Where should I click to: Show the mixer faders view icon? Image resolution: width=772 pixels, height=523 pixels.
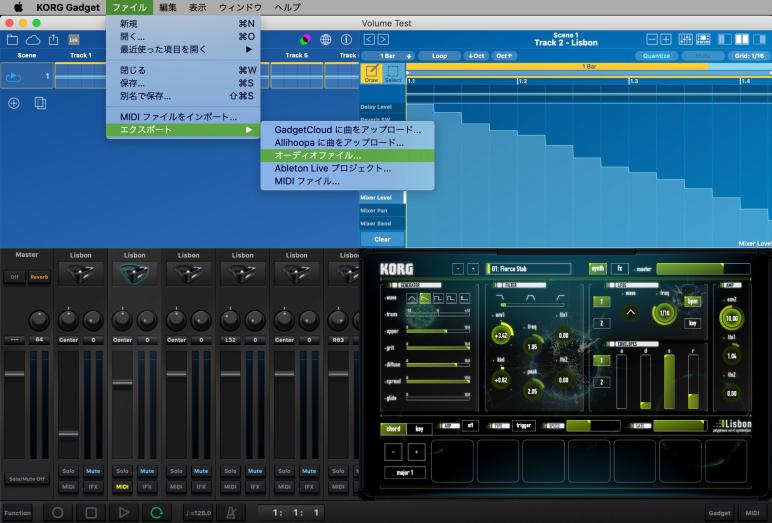pyautogui.click(x=685, y=39)
